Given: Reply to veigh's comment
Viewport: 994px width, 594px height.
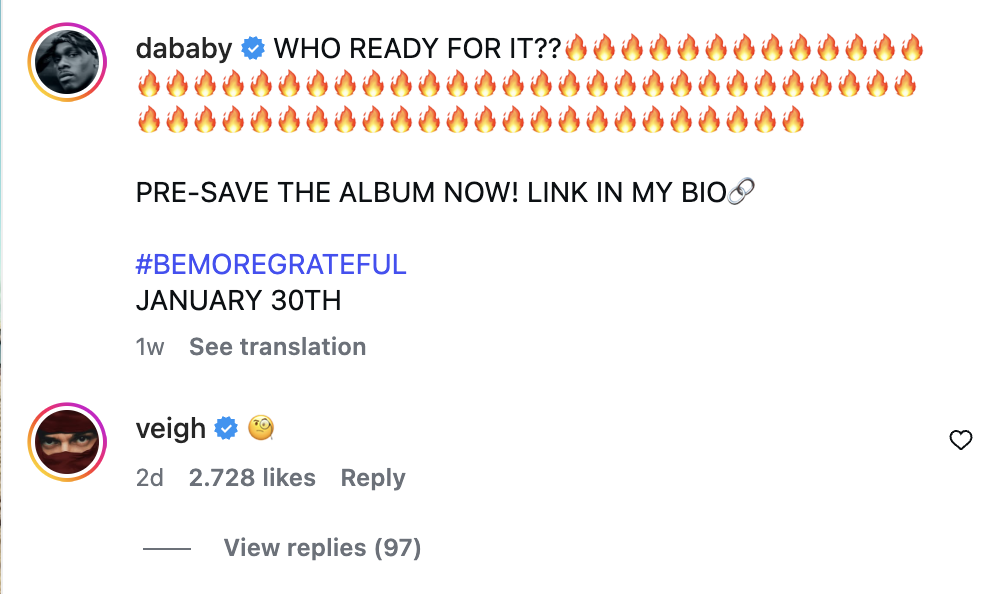Looking at the screenshot, I should (x=372, y=478).
